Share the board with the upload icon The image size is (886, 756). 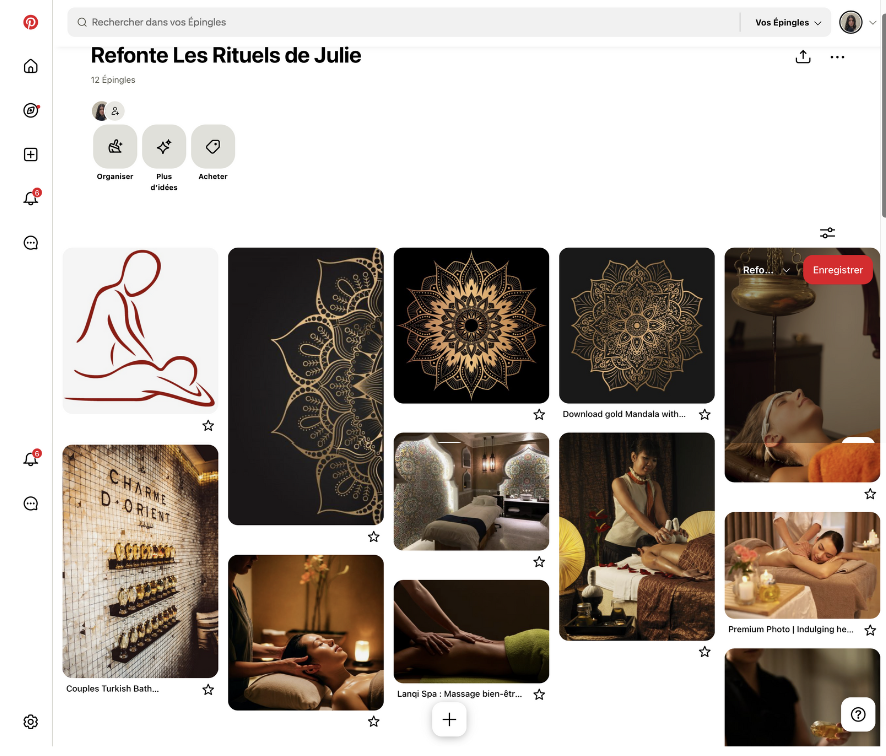click(803, 57)
